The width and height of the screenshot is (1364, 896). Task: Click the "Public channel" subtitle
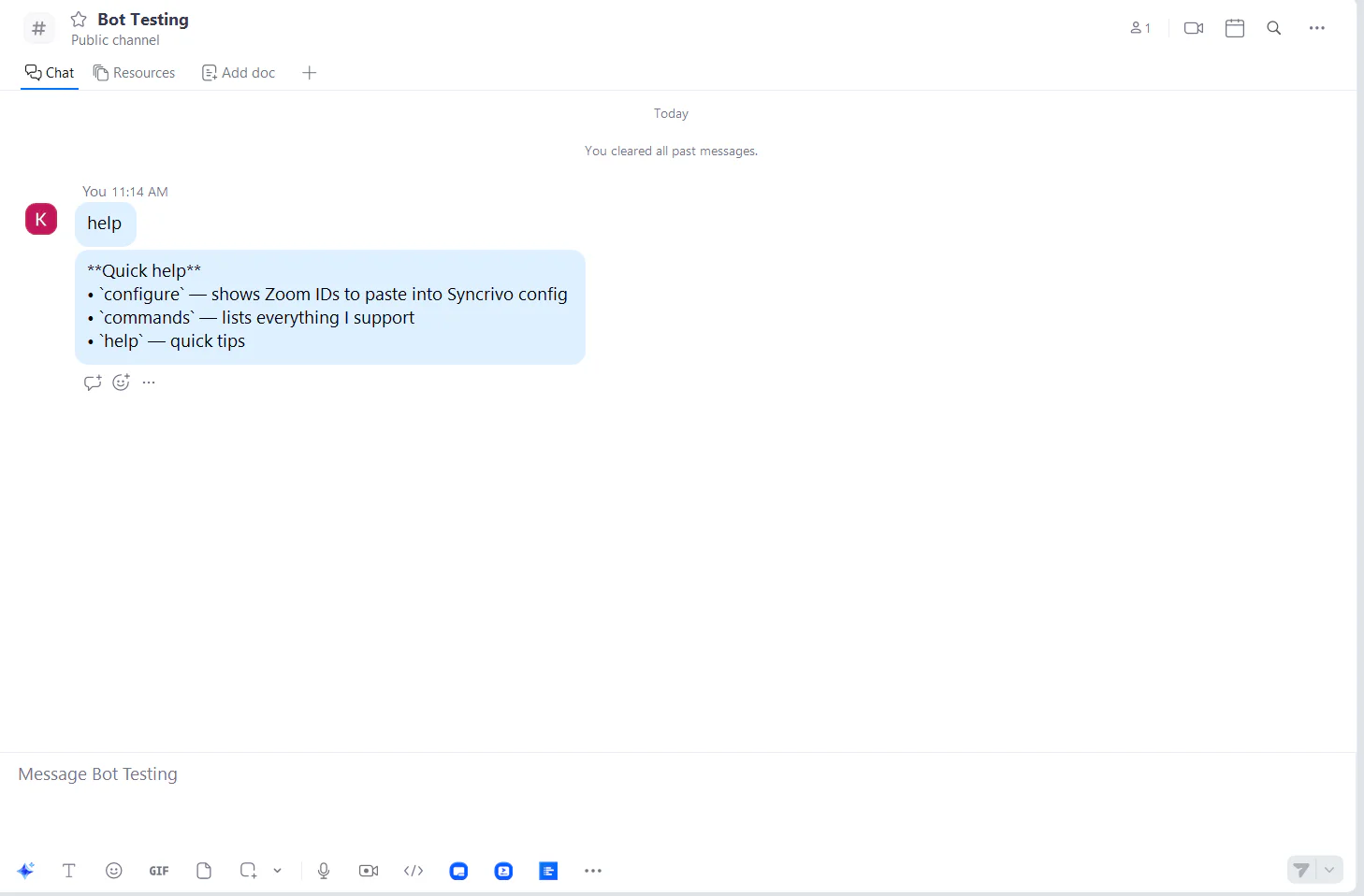click(x=115, y=40)
